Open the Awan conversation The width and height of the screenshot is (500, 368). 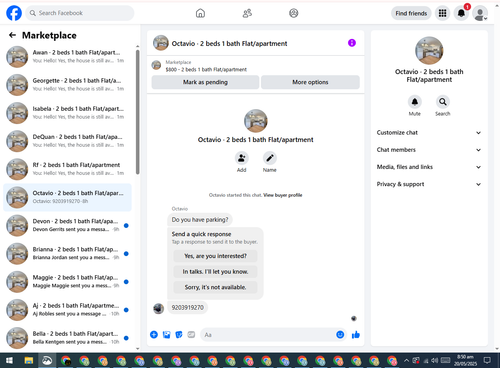coord(68,57)
